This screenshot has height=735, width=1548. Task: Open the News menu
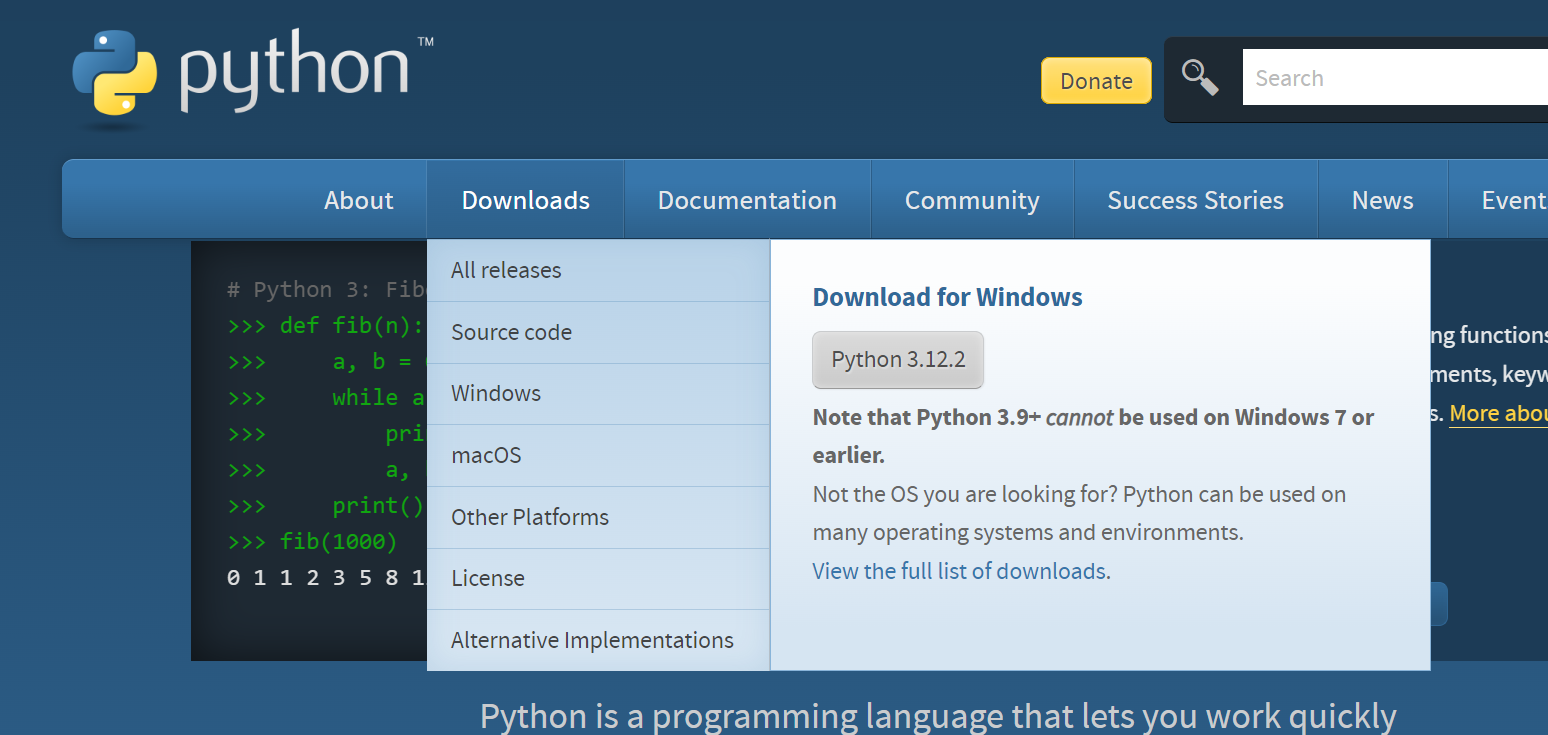pyautogui.click(x=1382, y=200)
